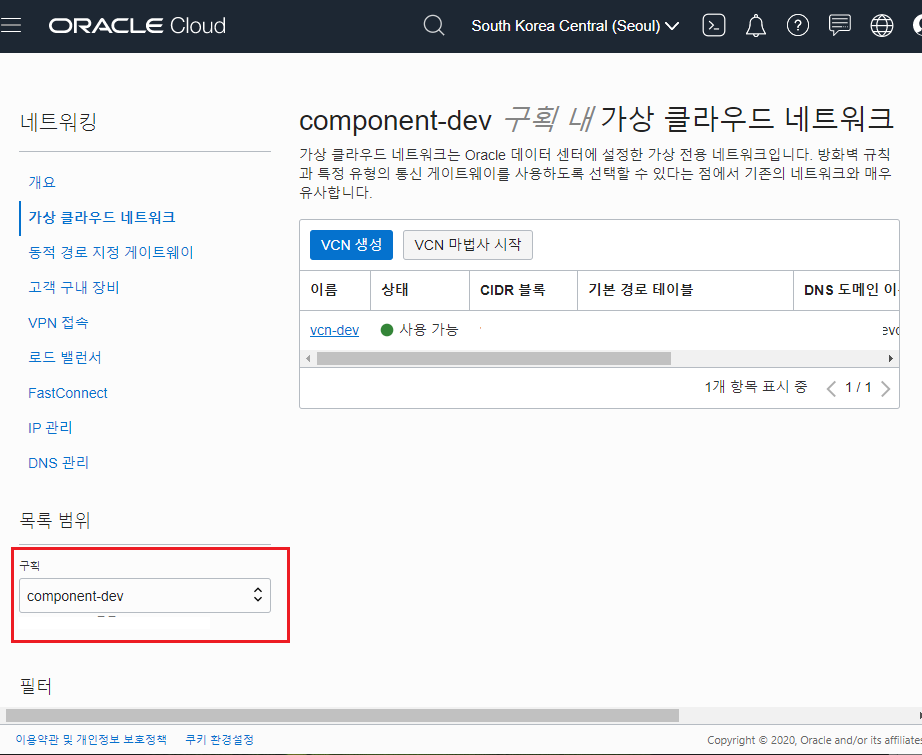922x755 pixels.
Task: Open the help question mark icon
Action: (x=798, y=26)
